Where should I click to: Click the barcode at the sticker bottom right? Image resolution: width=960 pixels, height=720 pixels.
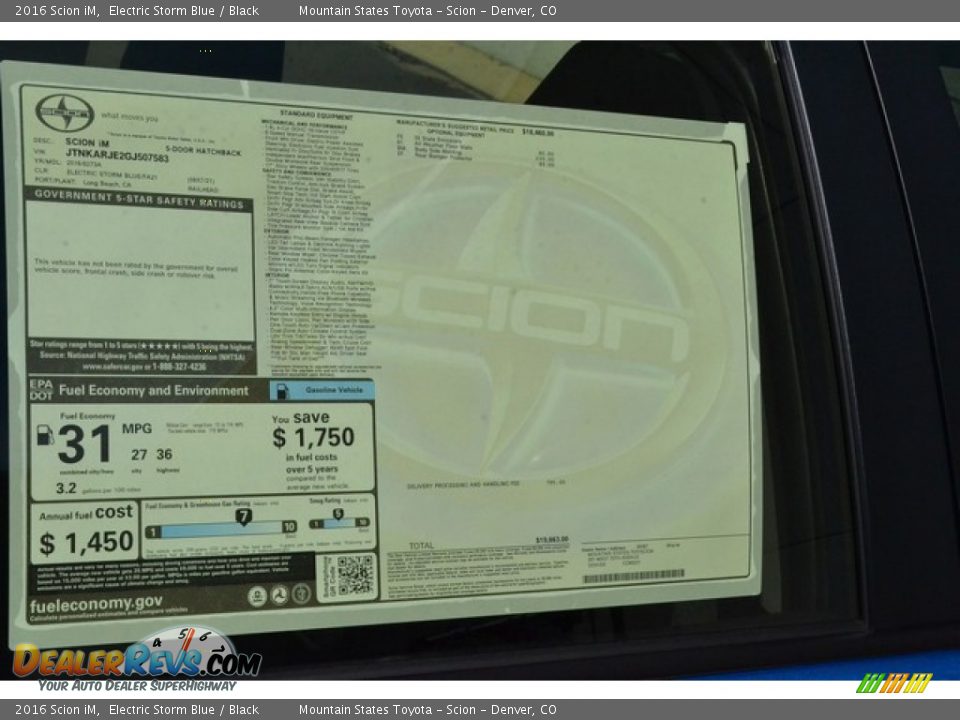point(633,577)
